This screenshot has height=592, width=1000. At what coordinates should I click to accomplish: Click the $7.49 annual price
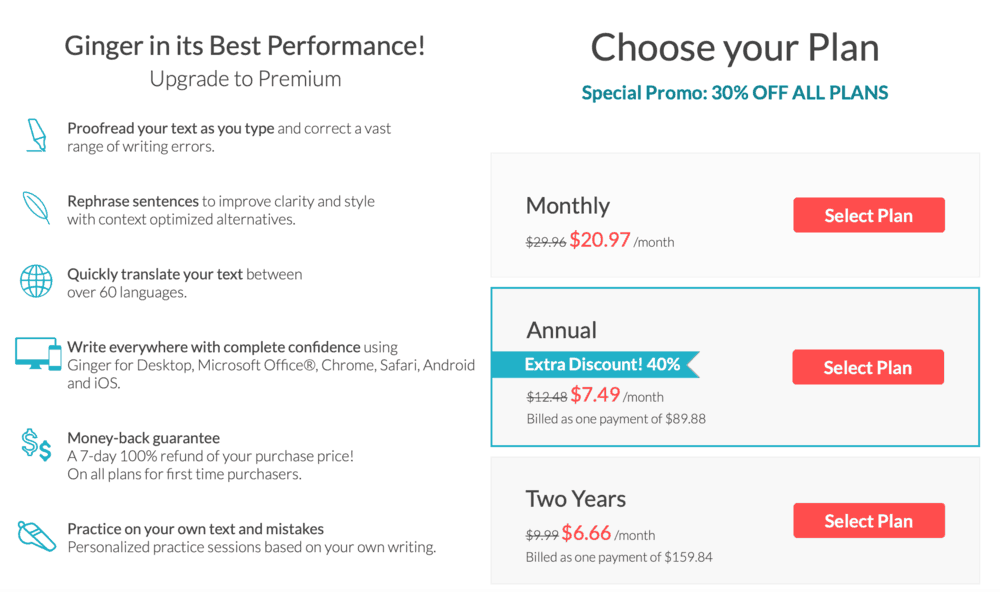coord(595,395)
